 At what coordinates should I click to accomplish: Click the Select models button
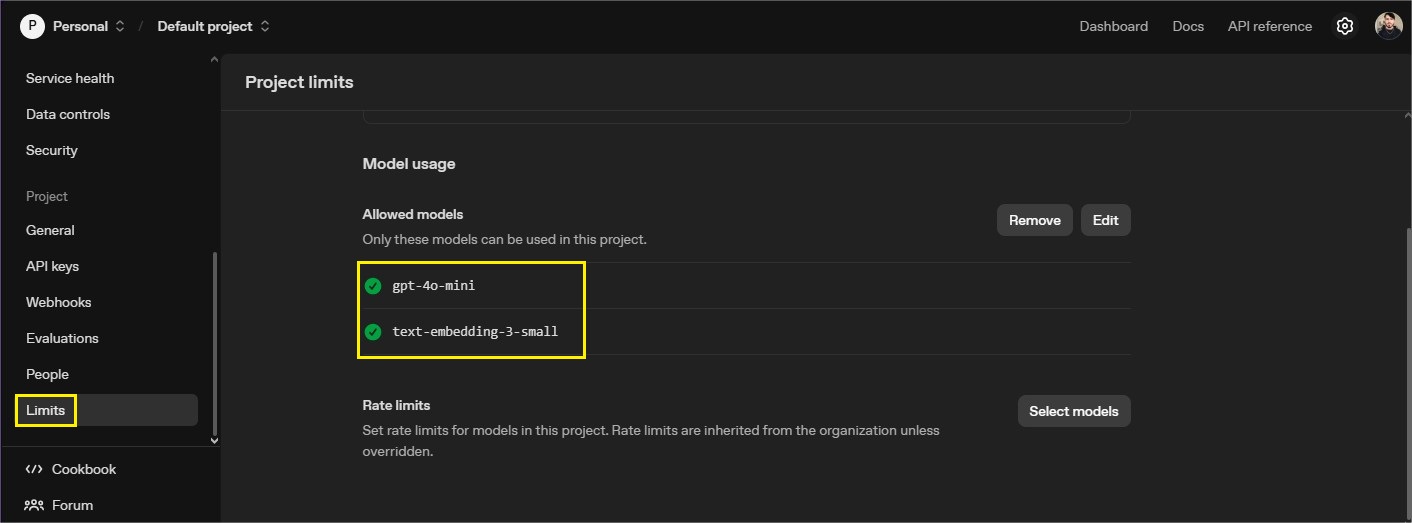click(1073, 411)
